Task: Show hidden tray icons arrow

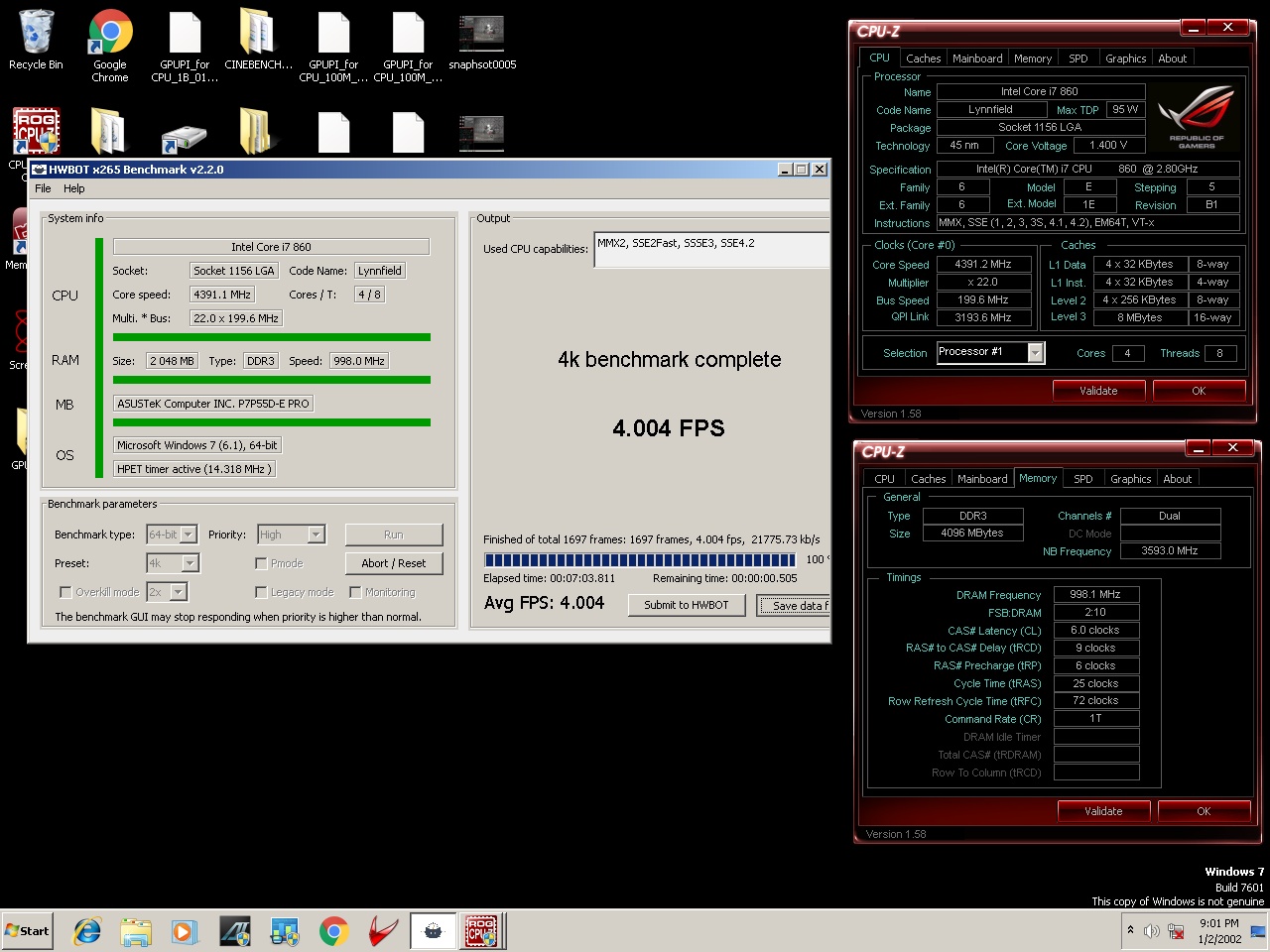Action: pos(1130,930)
